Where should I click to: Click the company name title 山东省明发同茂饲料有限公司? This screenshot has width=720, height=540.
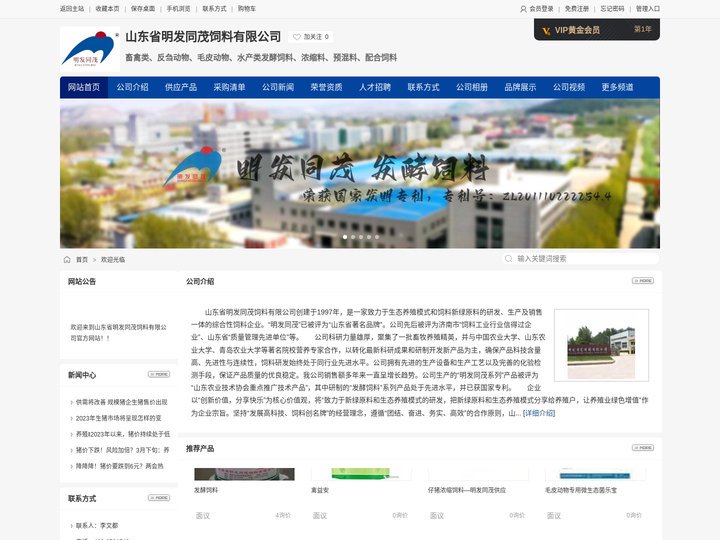pyautogui.click(x=203, y=37)
